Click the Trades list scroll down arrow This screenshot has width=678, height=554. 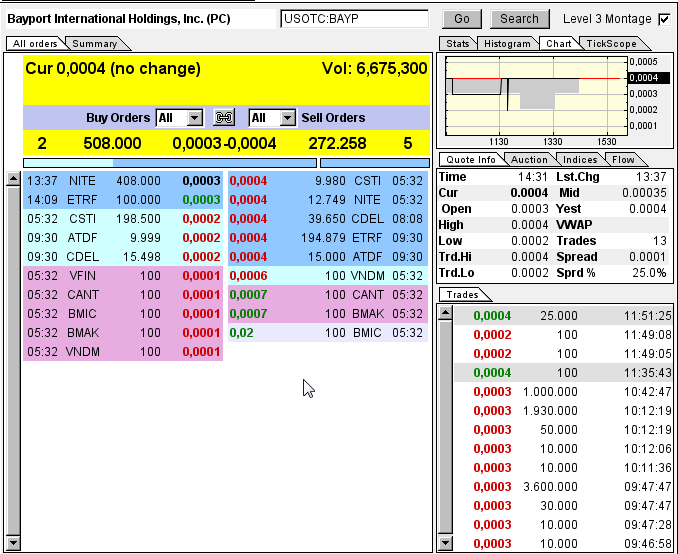pos(445,543)
